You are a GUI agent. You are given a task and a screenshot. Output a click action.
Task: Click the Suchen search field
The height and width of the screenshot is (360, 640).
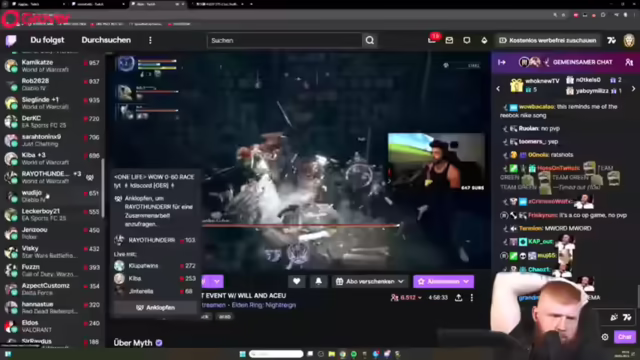point(284,40)
